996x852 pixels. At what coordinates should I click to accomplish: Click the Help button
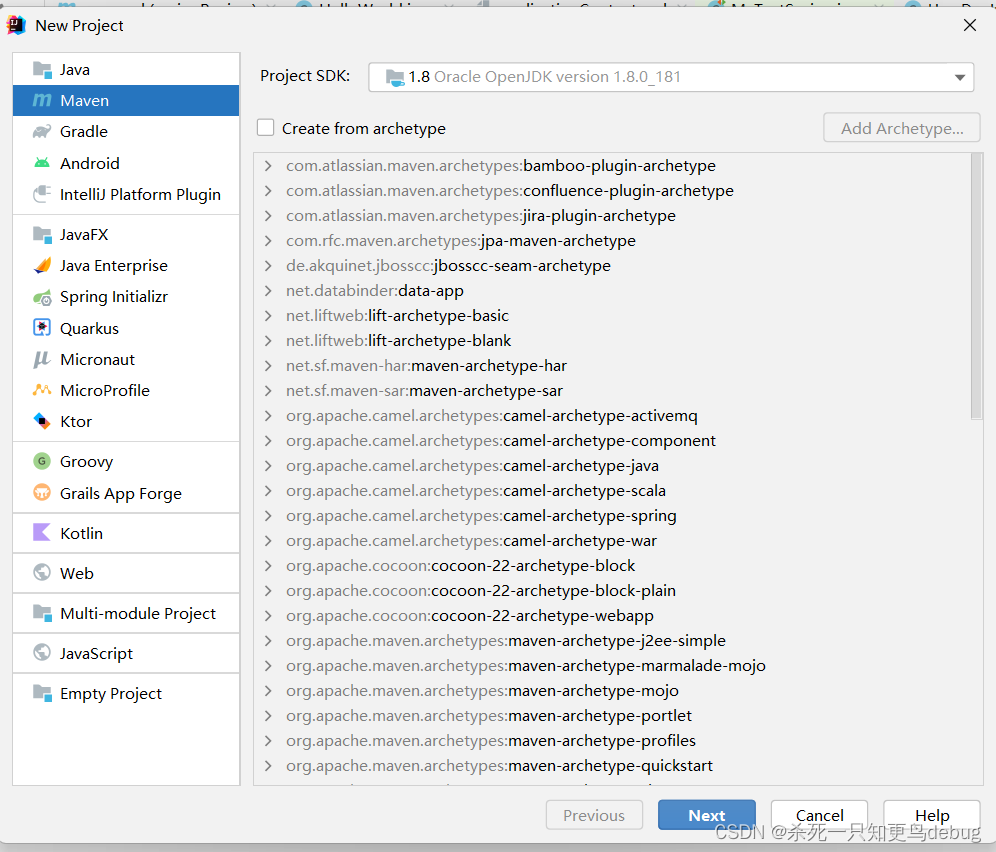tap(932, 815)
